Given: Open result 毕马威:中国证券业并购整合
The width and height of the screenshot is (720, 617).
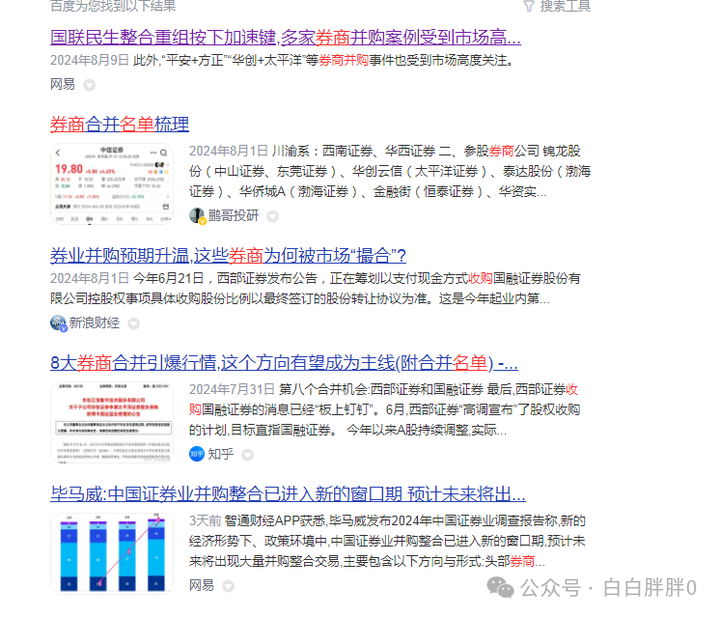Looking at the screenshot, I should point(288,494).
